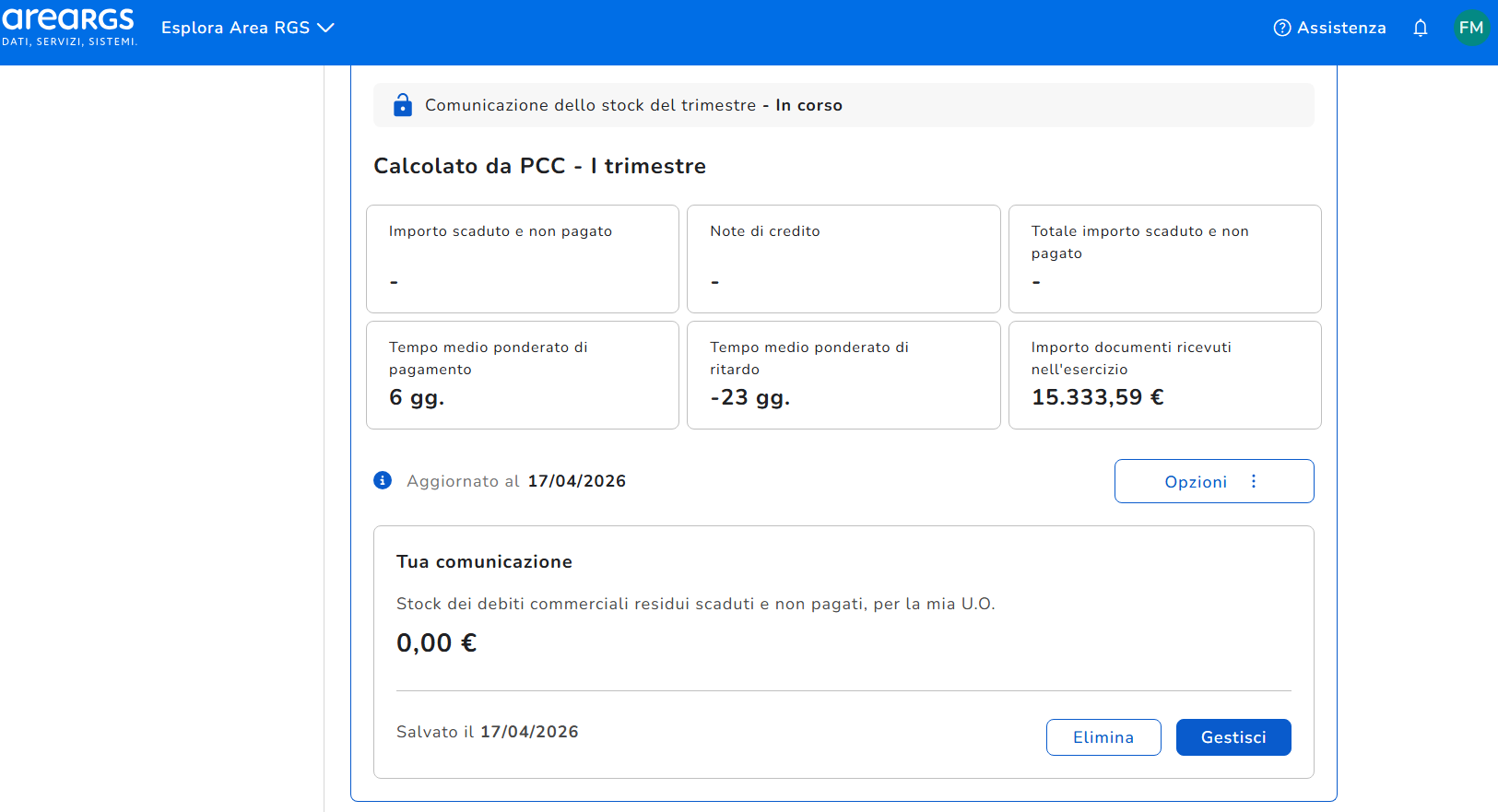This screenshot has height=812, width=1498.
Task: Select the Totale importo scaduto e non pagato card
Action: click(1165, 259)
